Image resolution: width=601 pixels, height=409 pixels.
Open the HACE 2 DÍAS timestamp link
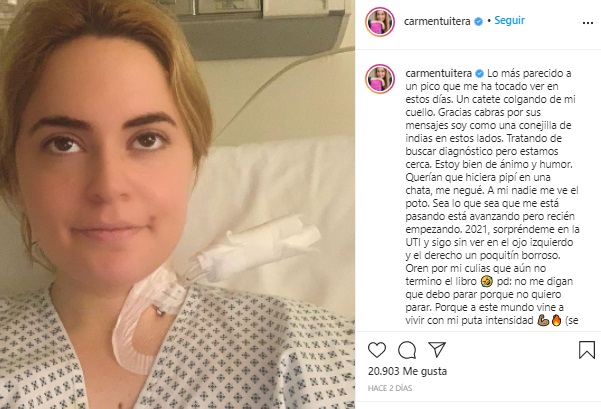pyautogui.click(x=390, y=388)
